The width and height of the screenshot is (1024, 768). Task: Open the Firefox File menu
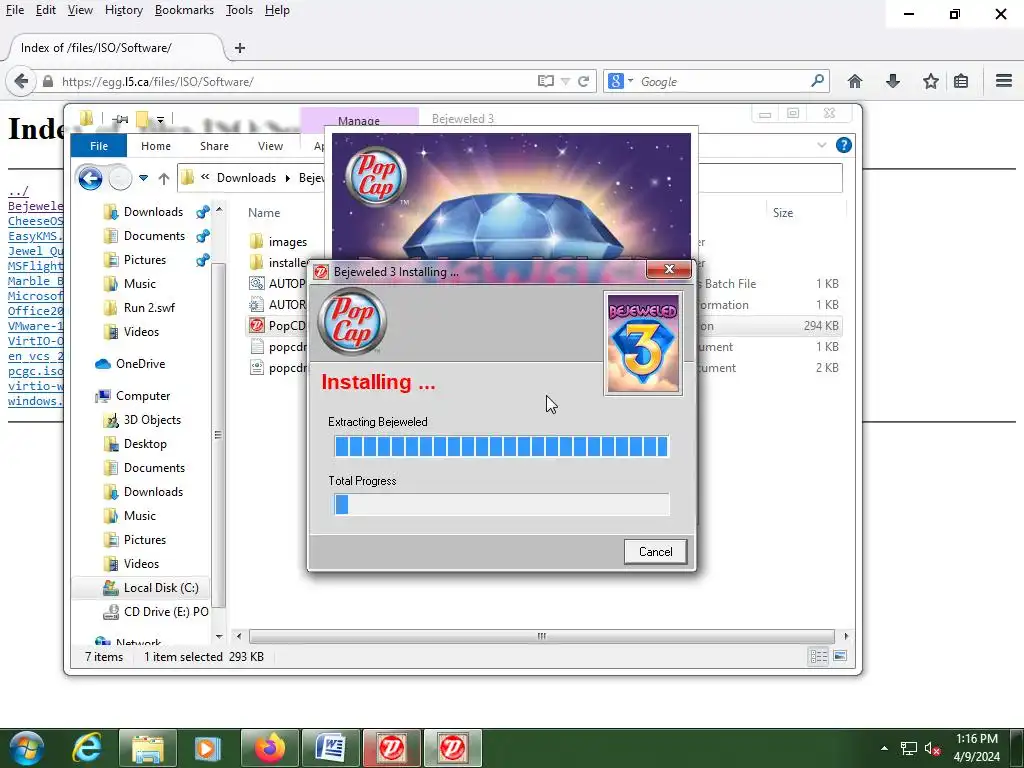pyautogui.click(x=14, y=10)
